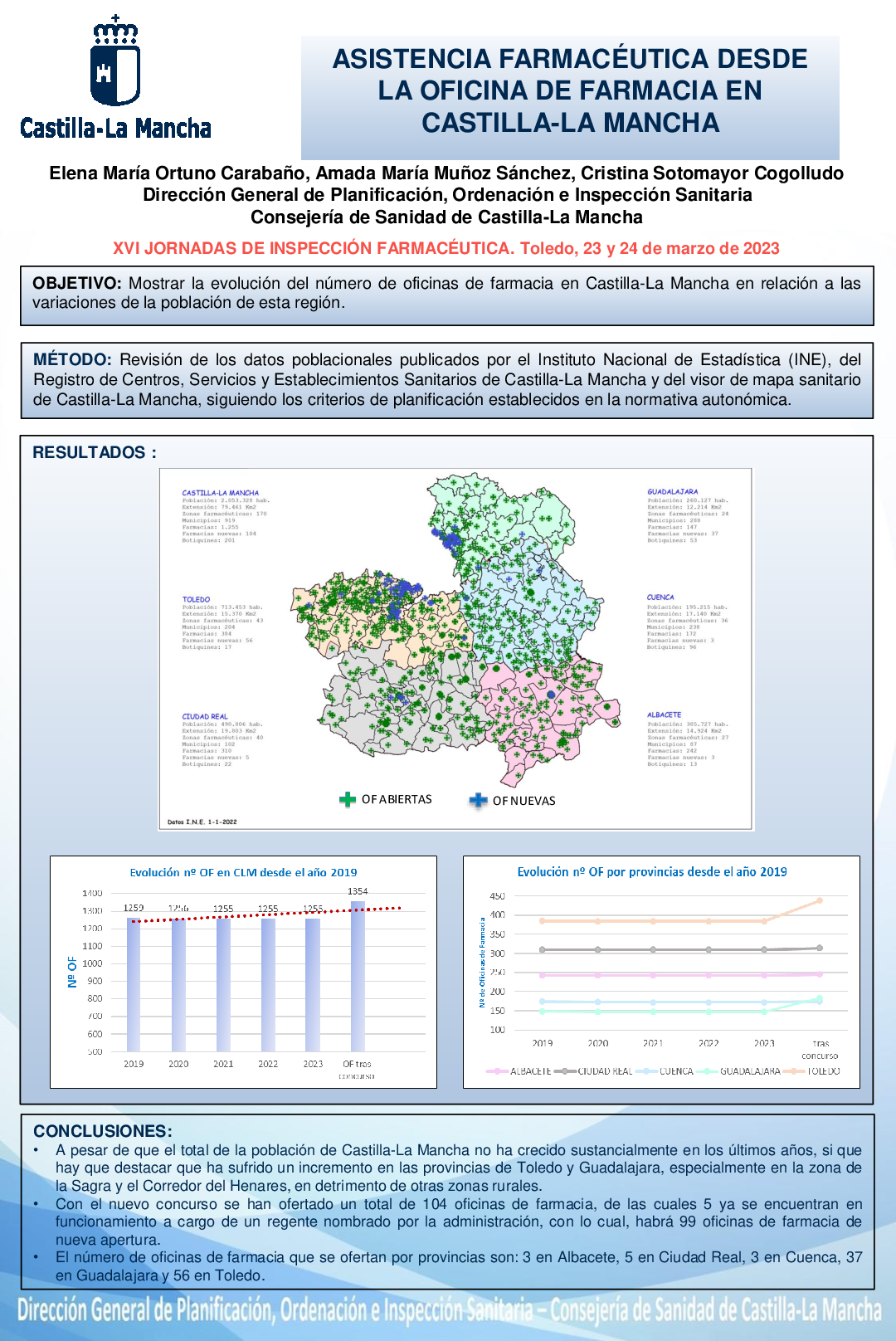Click the MÉTODO heading
This screenshot has width=896, height=1341.
[x=72, y=359]
